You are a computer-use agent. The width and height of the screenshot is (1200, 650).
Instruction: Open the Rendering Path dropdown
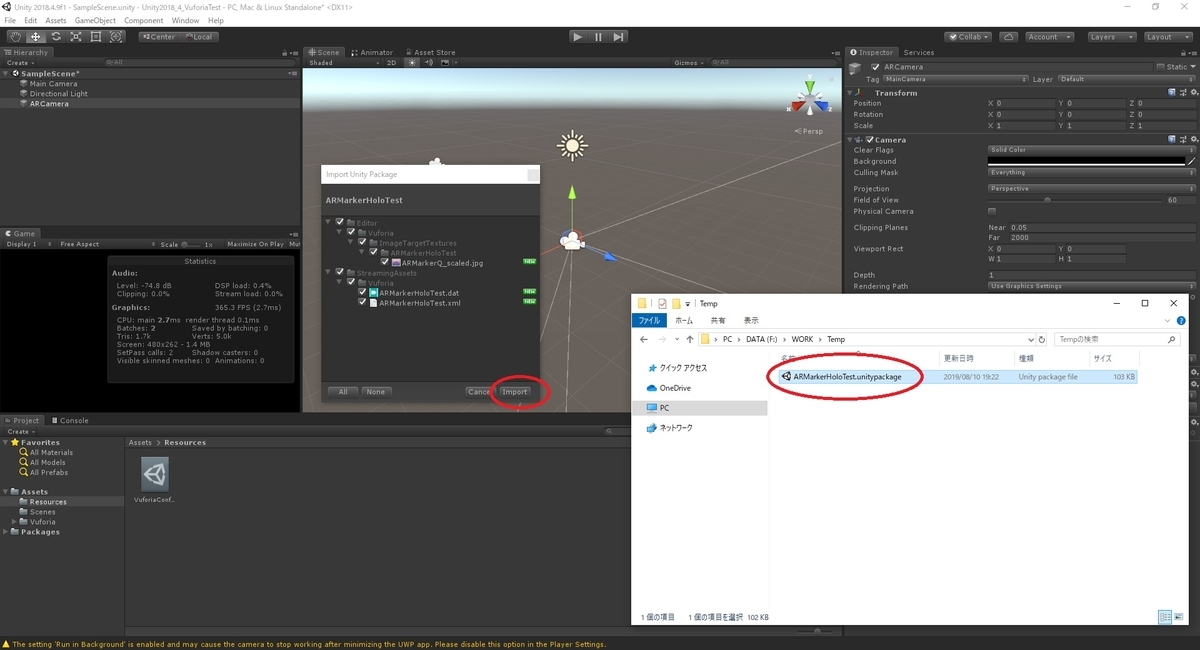pos(1092,286)
